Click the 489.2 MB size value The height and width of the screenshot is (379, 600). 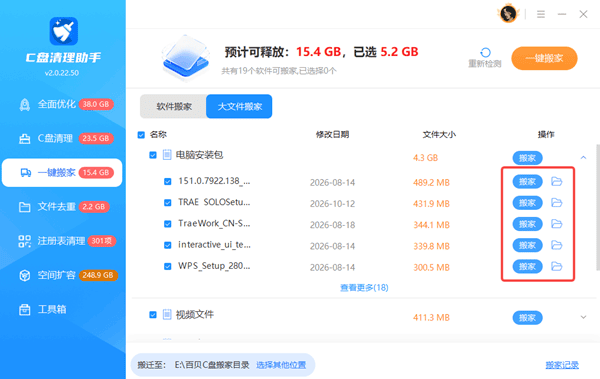431,183
